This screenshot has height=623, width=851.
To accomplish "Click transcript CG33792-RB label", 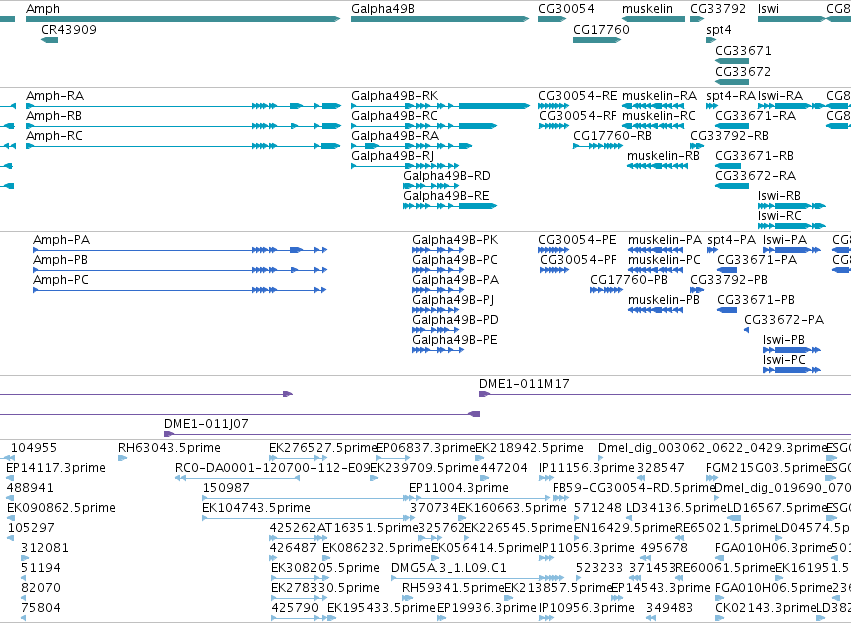I will click(x=729, y=136).
